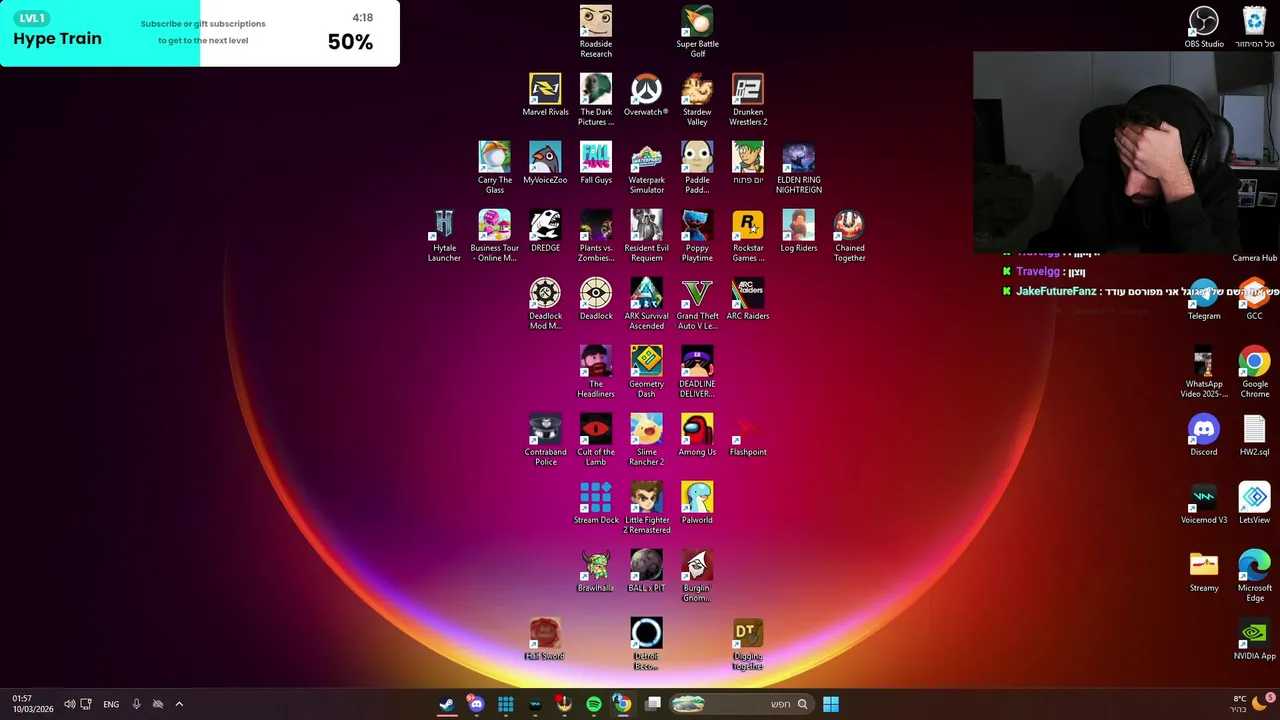The width and height of the screenshot is (1280, 720).
Task: Select the Carry The Glass icon
Action: (494, 167)
